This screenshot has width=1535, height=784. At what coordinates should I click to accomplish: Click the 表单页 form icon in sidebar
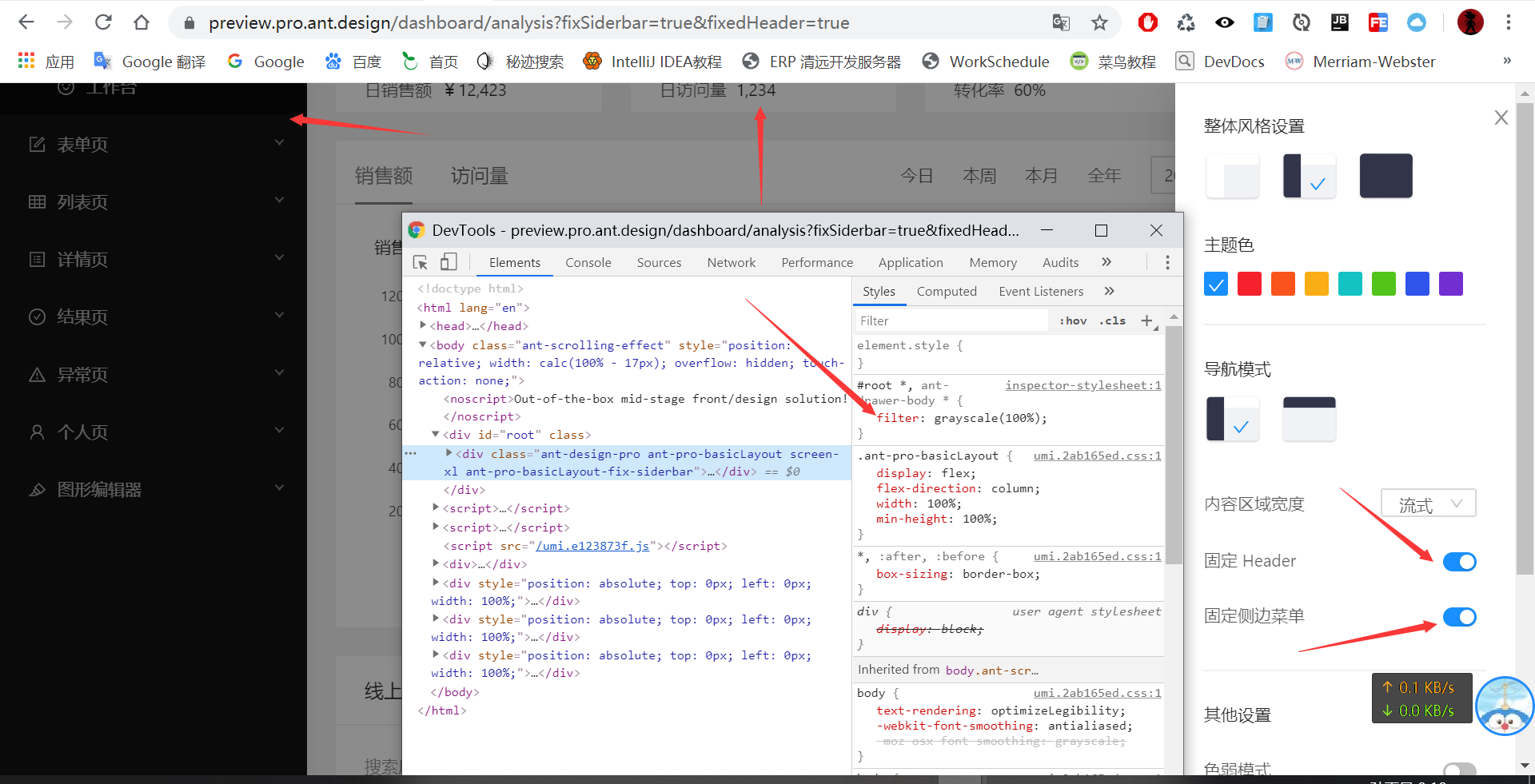[37, 145]
